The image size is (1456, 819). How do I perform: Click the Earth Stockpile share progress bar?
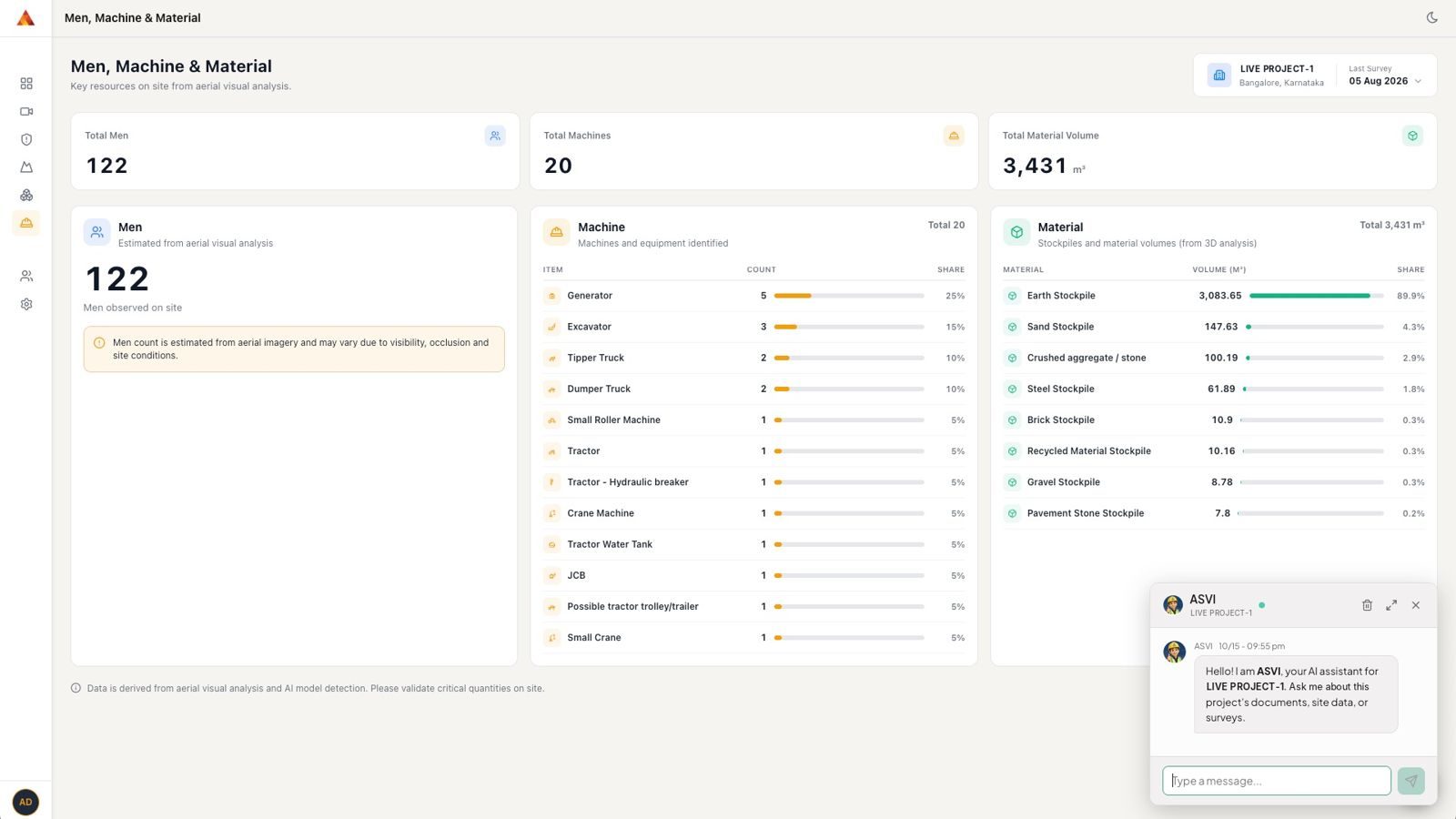click(1316, 296)
